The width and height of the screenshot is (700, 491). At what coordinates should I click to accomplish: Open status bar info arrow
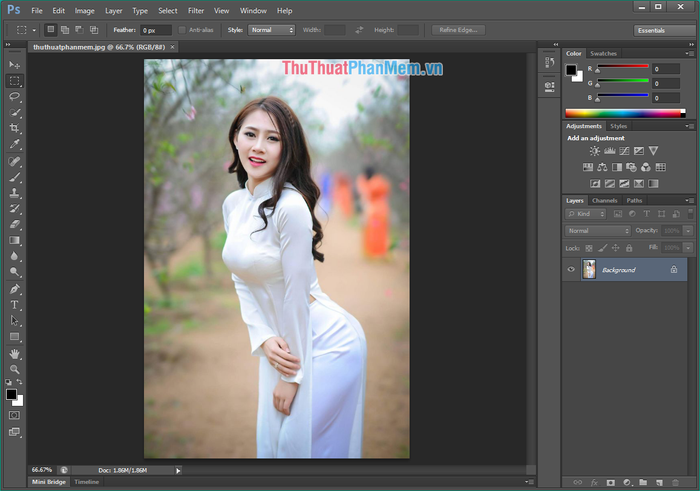pos(178,470)
